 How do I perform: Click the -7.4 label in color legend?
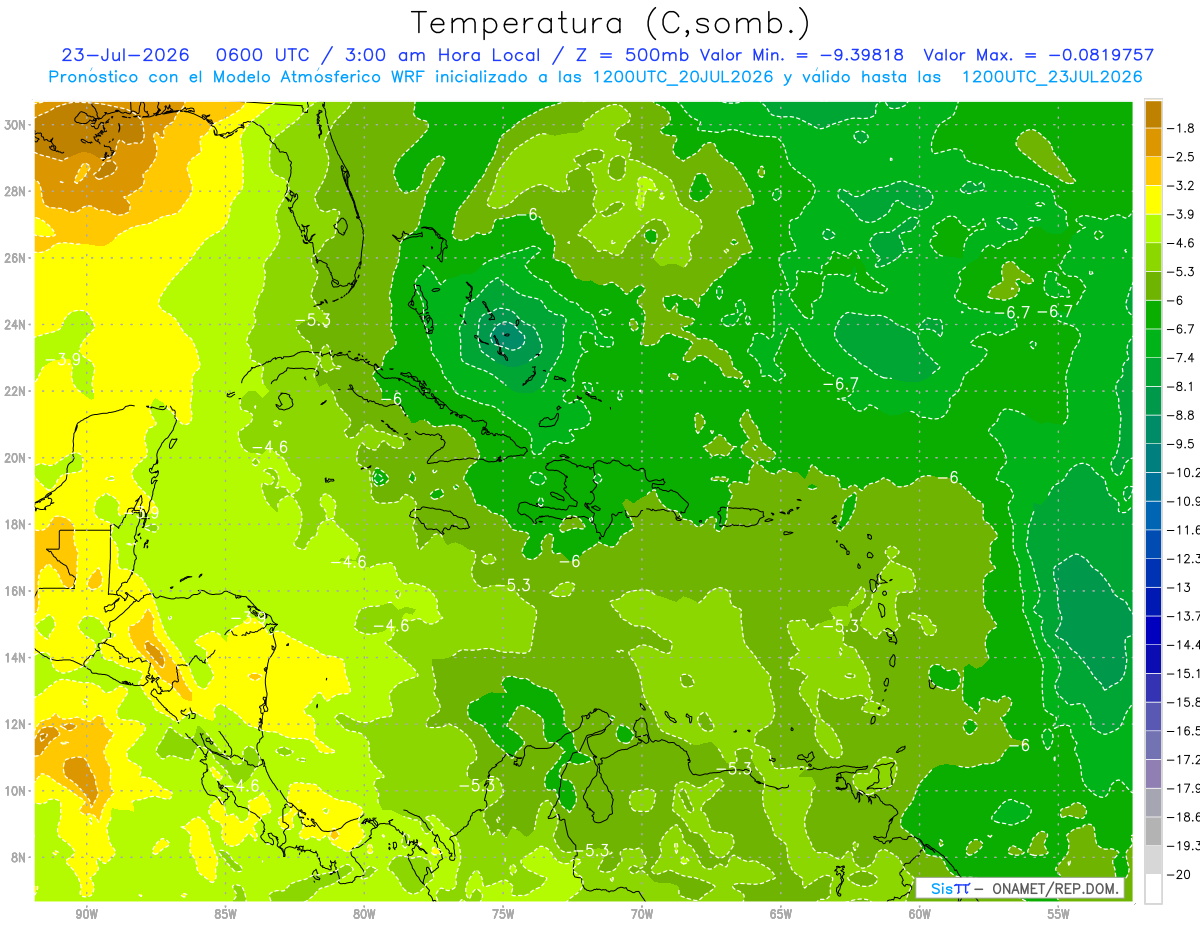pyautogui.click(x=1182, y=357)
